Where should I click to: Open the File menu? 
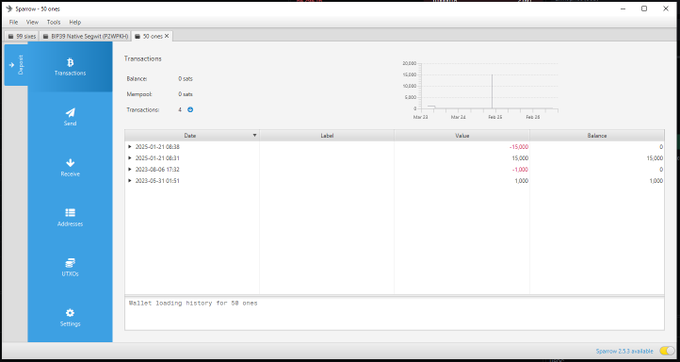[13, 22]
